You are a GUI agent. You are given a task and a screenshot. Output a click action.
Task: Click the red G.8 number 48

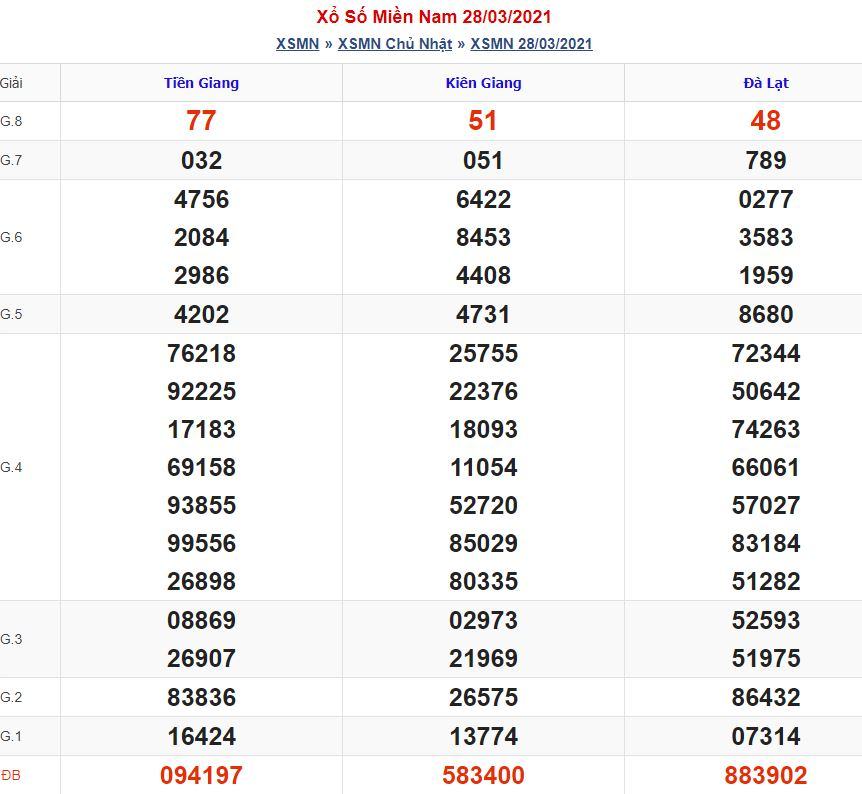point(766,121)
